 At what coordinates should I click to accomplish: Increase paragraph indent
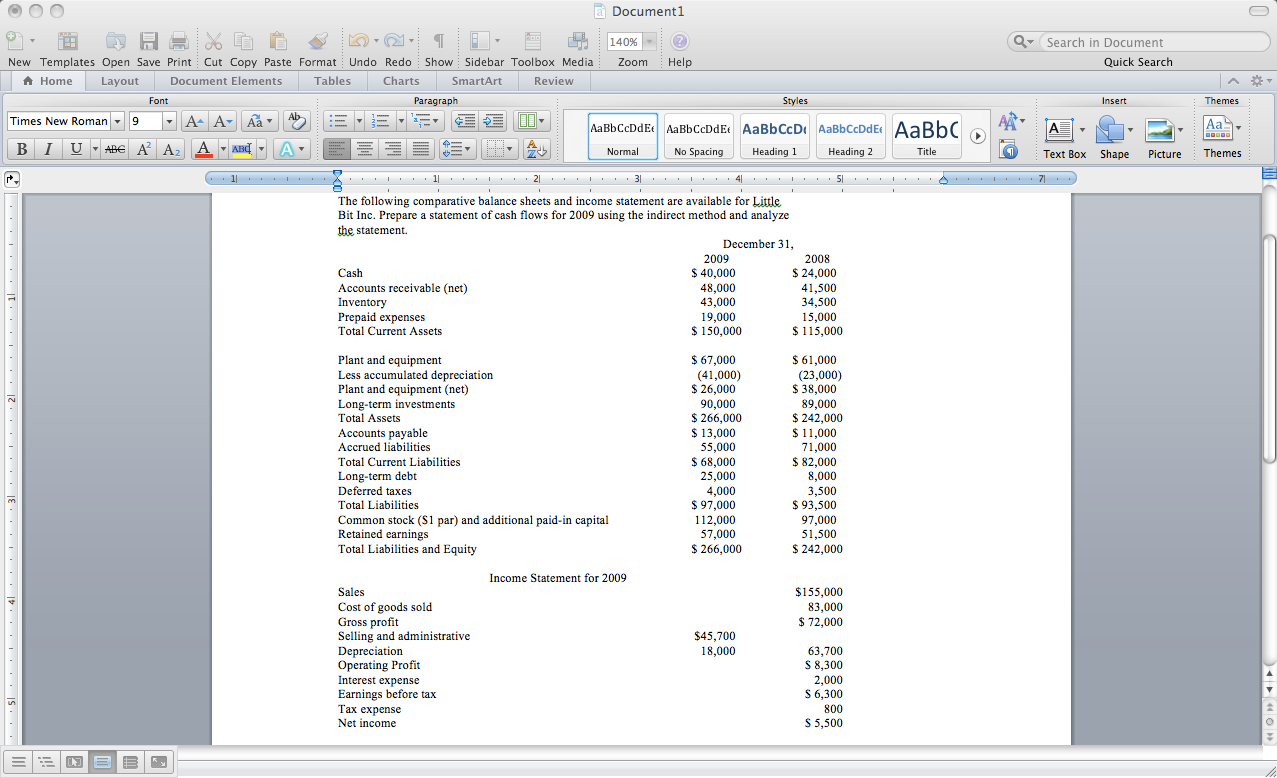pos(493,121)
